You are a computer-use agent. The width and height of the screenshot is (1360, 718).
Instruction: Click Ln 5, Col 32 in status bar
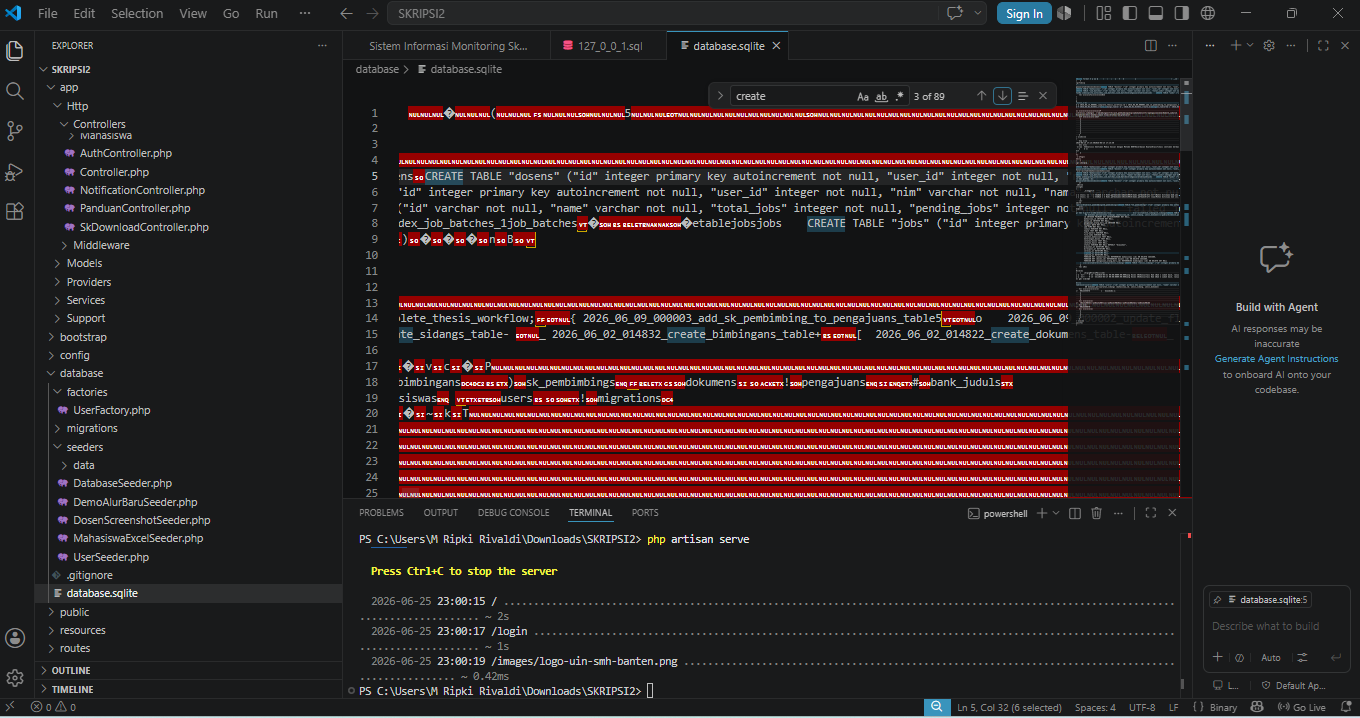[x=1008, y=707]
